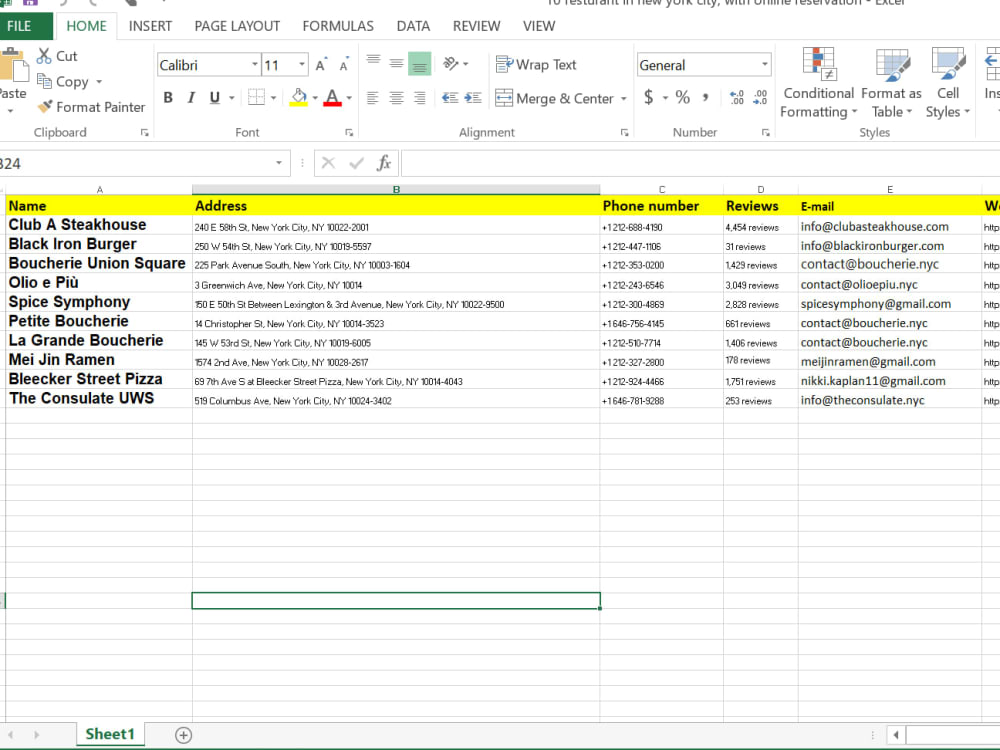Click Decrease Decimal icon
Image resolution: width=1000 pixels, height=750 pixels.
pyautogui.click(x=760, y=97)
